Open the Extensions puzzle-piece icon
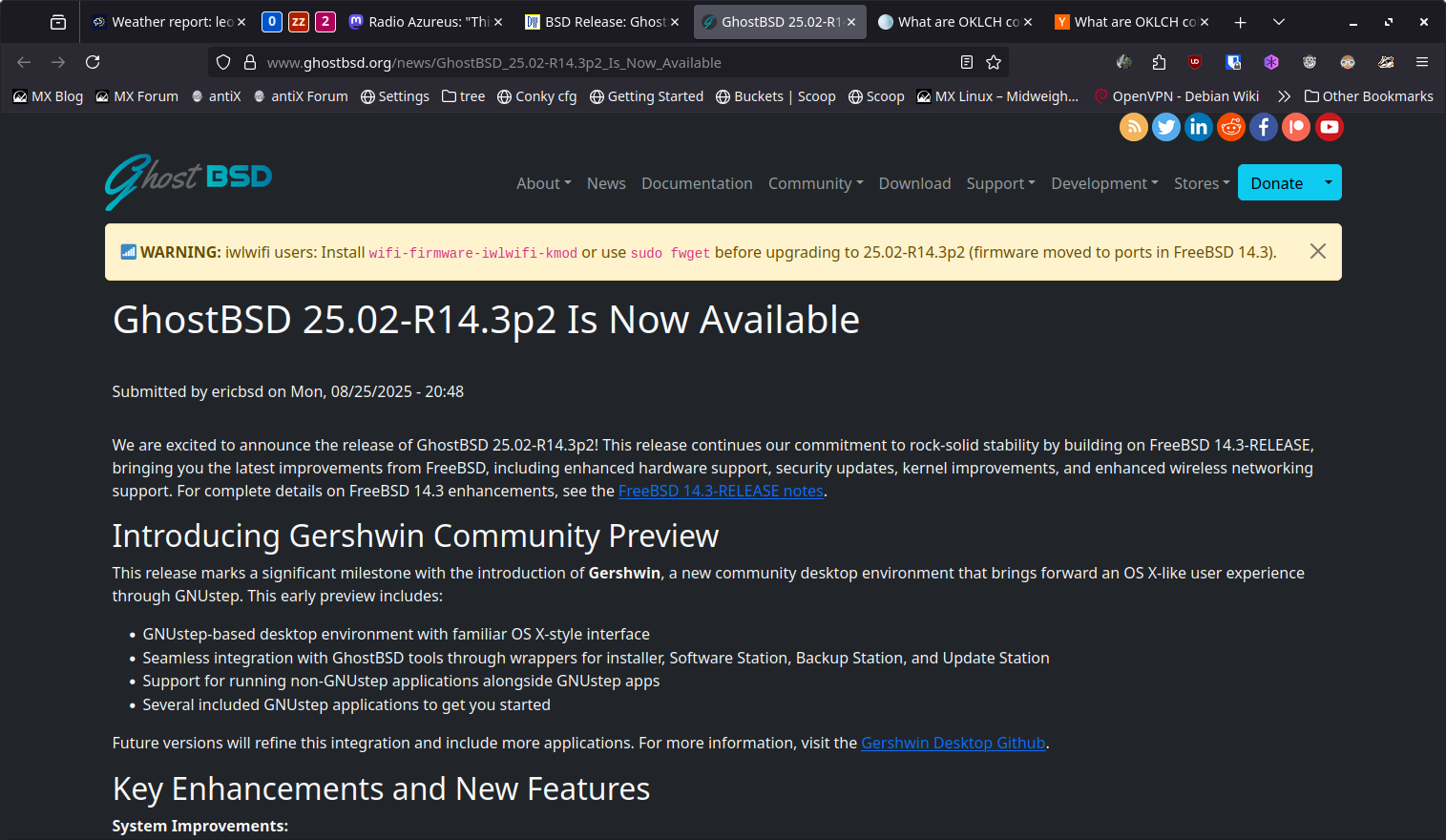 click(x=1159, y=62)
